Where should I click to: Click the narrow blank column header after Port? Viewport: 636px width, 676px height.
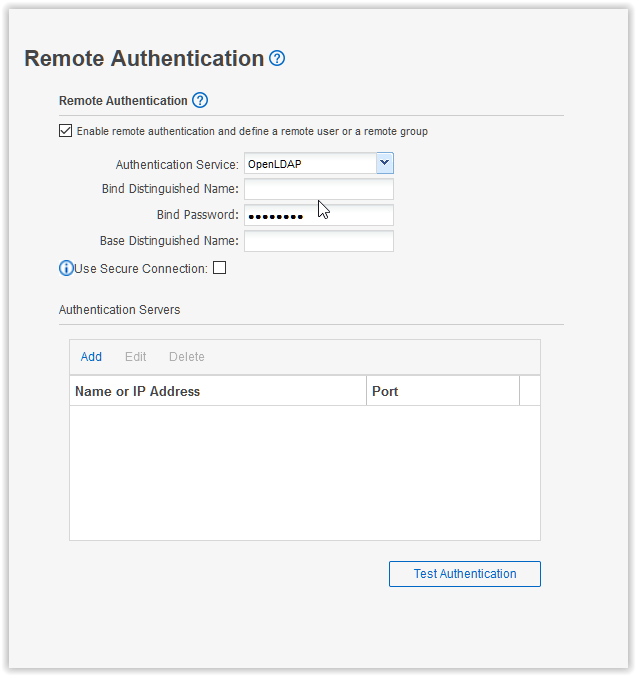tap(529, 391)
